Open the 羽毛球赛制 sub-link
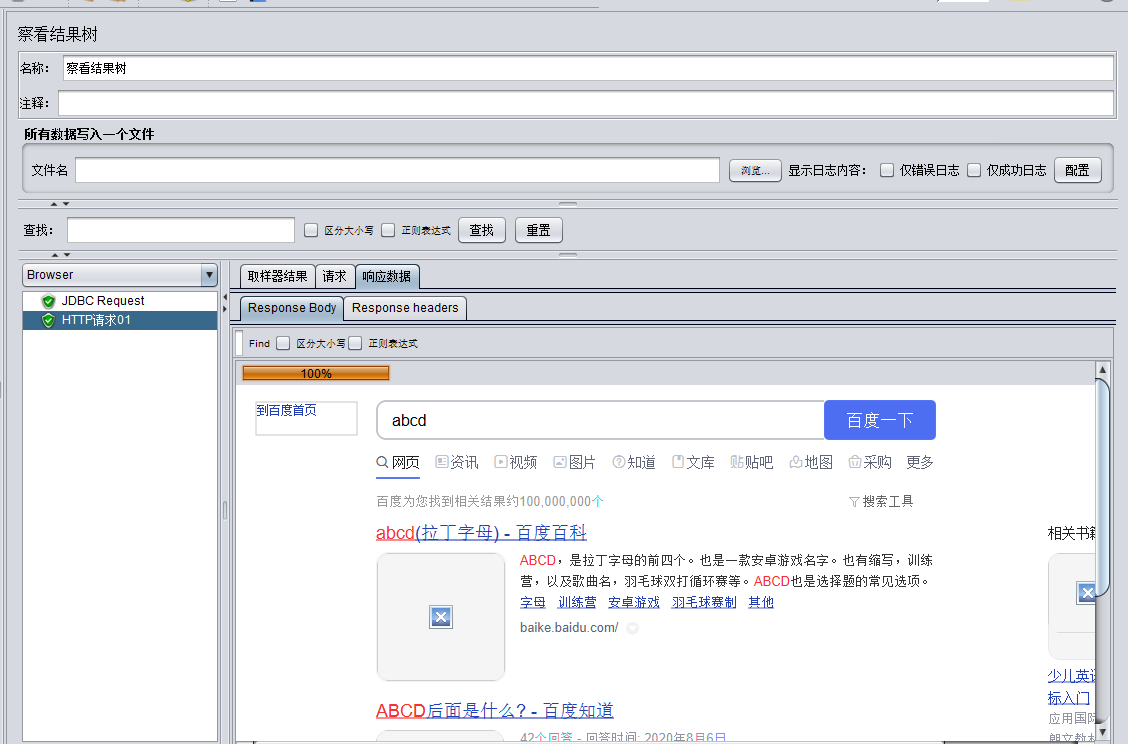Screen dimensions: 1128x744 coord(704,602)
